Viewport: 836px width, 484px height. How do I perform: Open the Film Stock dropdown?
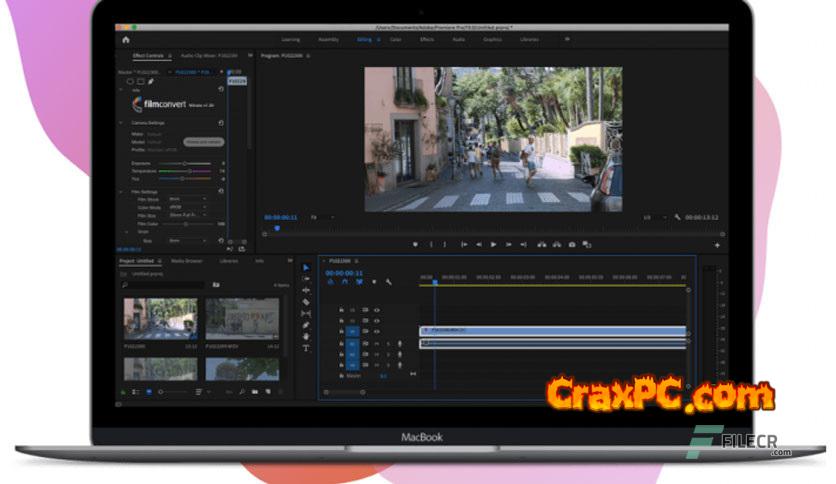(188, 199)
